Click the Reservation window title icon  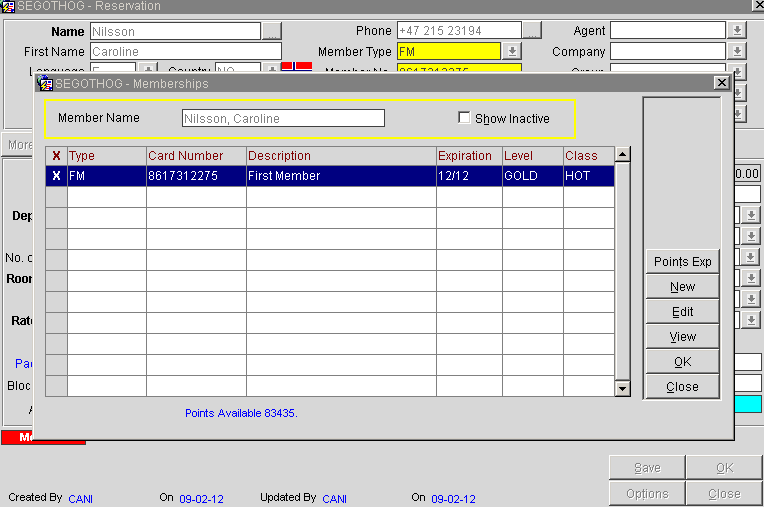(x=8, y=6)
